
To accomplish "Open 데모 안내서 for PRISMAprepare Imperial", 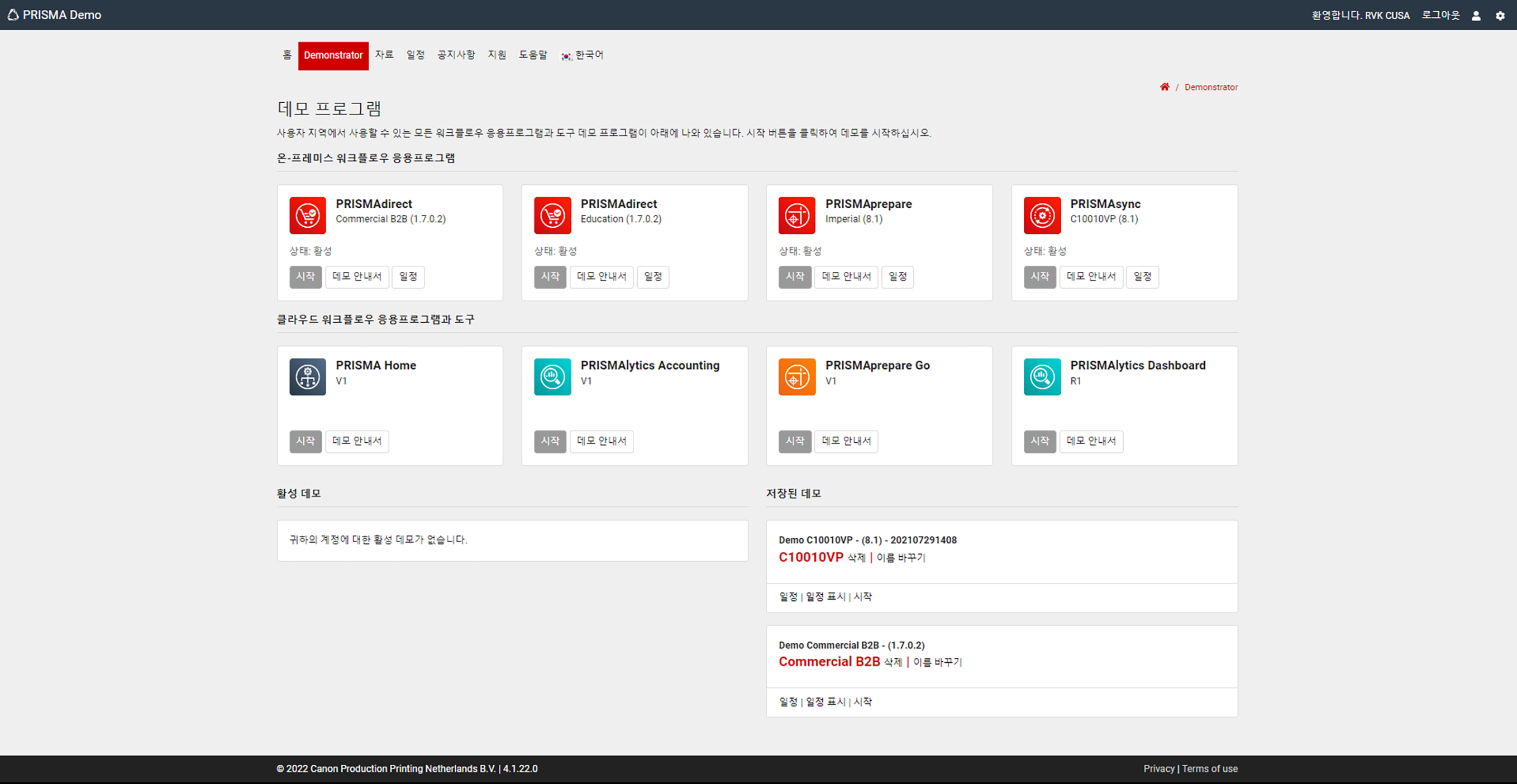I will (x=846, y=276).
